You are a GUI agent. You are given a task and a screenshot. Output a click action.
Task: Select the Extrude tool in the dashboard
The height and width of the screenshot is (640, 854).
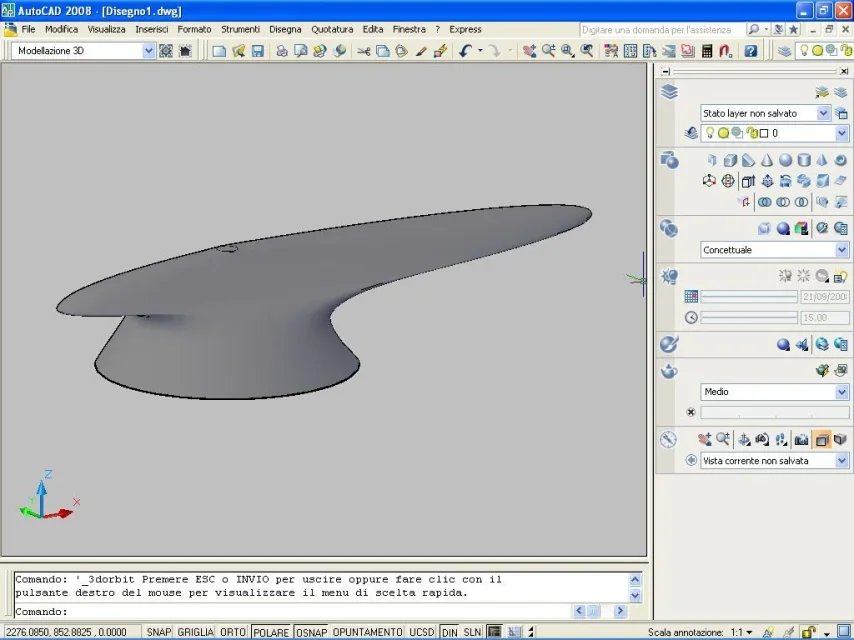click(x=748, y=181)
